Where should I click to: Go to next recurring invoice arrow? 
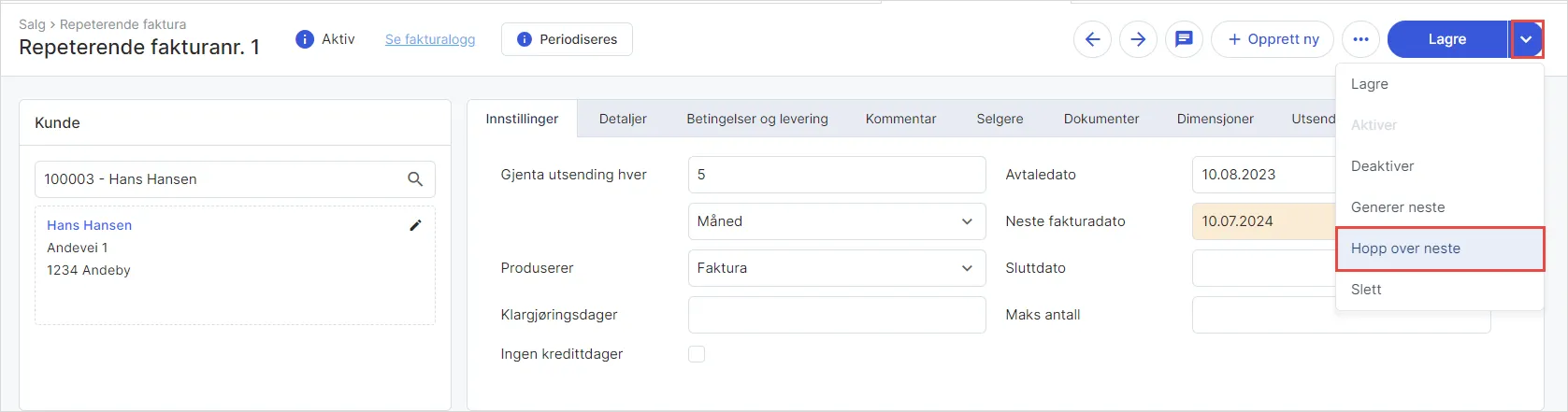coord(1138,39)
